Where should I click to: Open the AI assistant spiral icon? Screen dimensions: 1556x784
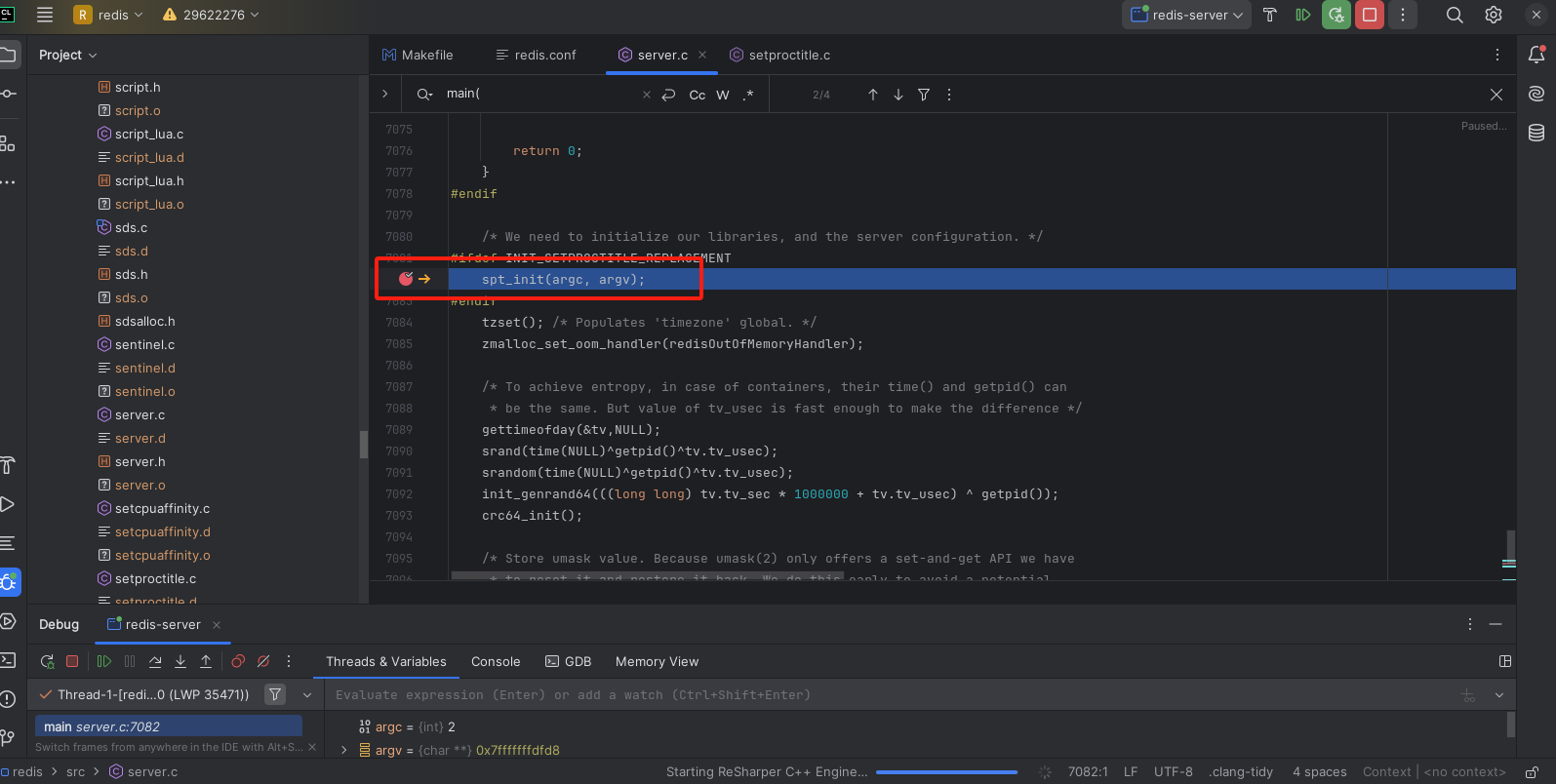[1536, 94]
